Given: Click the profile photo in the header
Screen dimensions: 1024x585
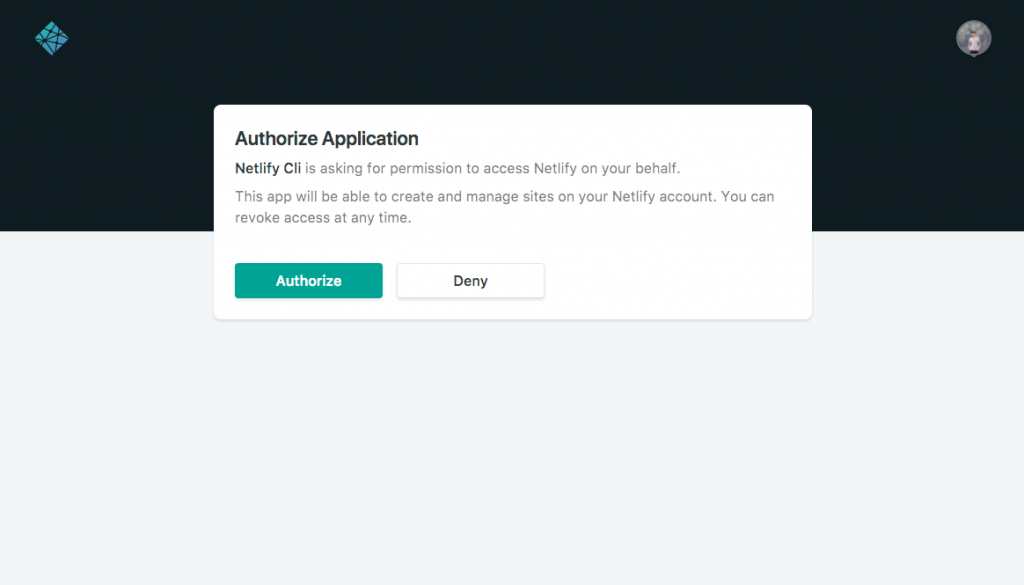Looking at the screenshot, I should point(973,38).
